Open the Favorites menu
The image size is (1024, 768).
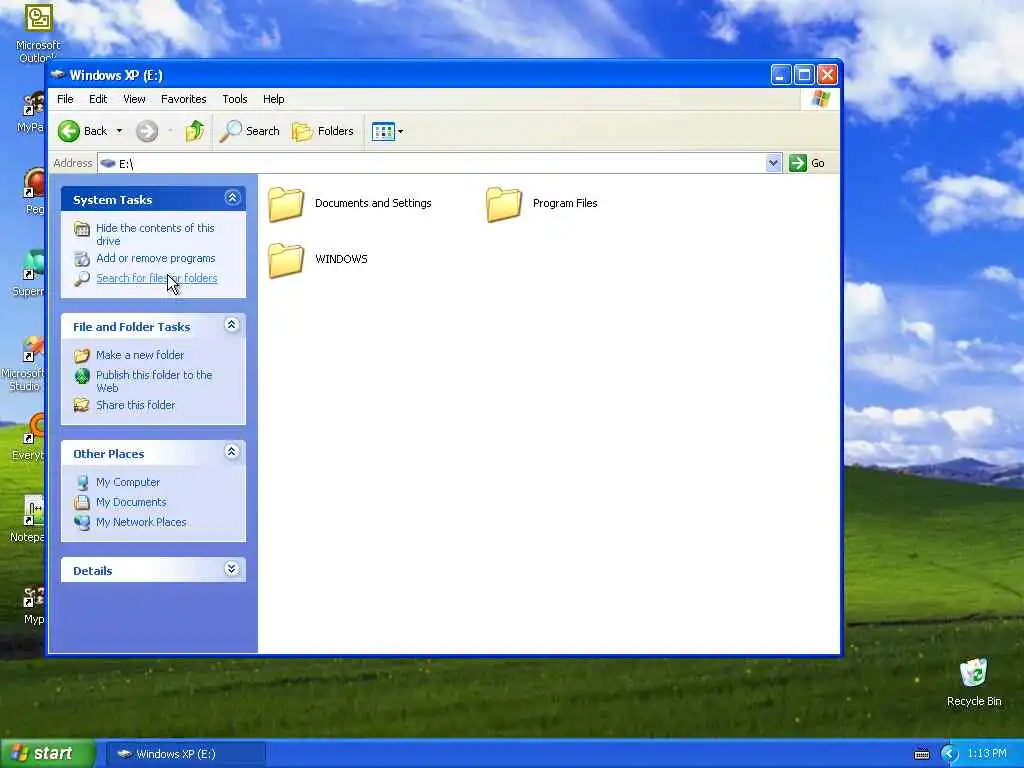pyautogui.click(x=184, y=99)
